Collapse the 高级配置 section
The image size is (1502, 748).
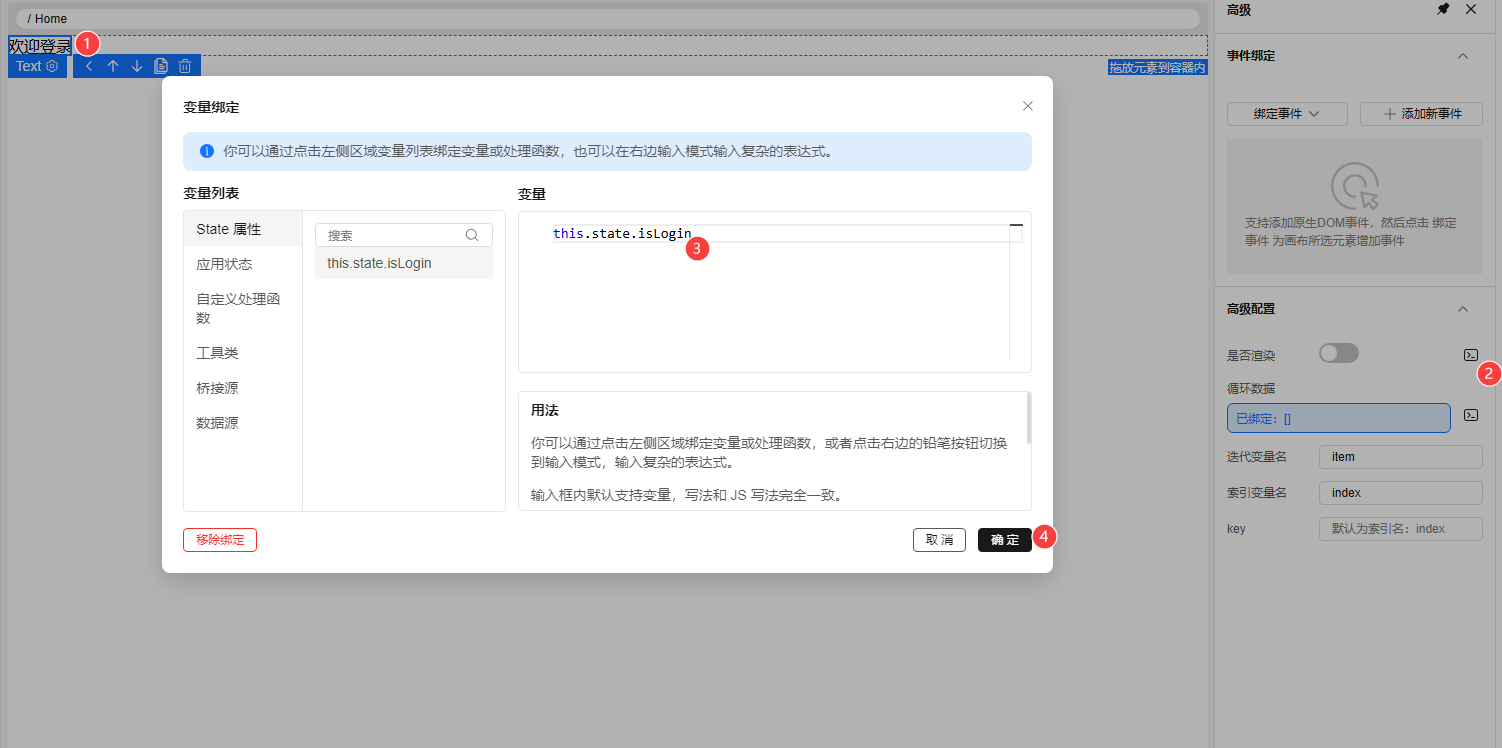pyautogui.click(x=1462, y=309)
